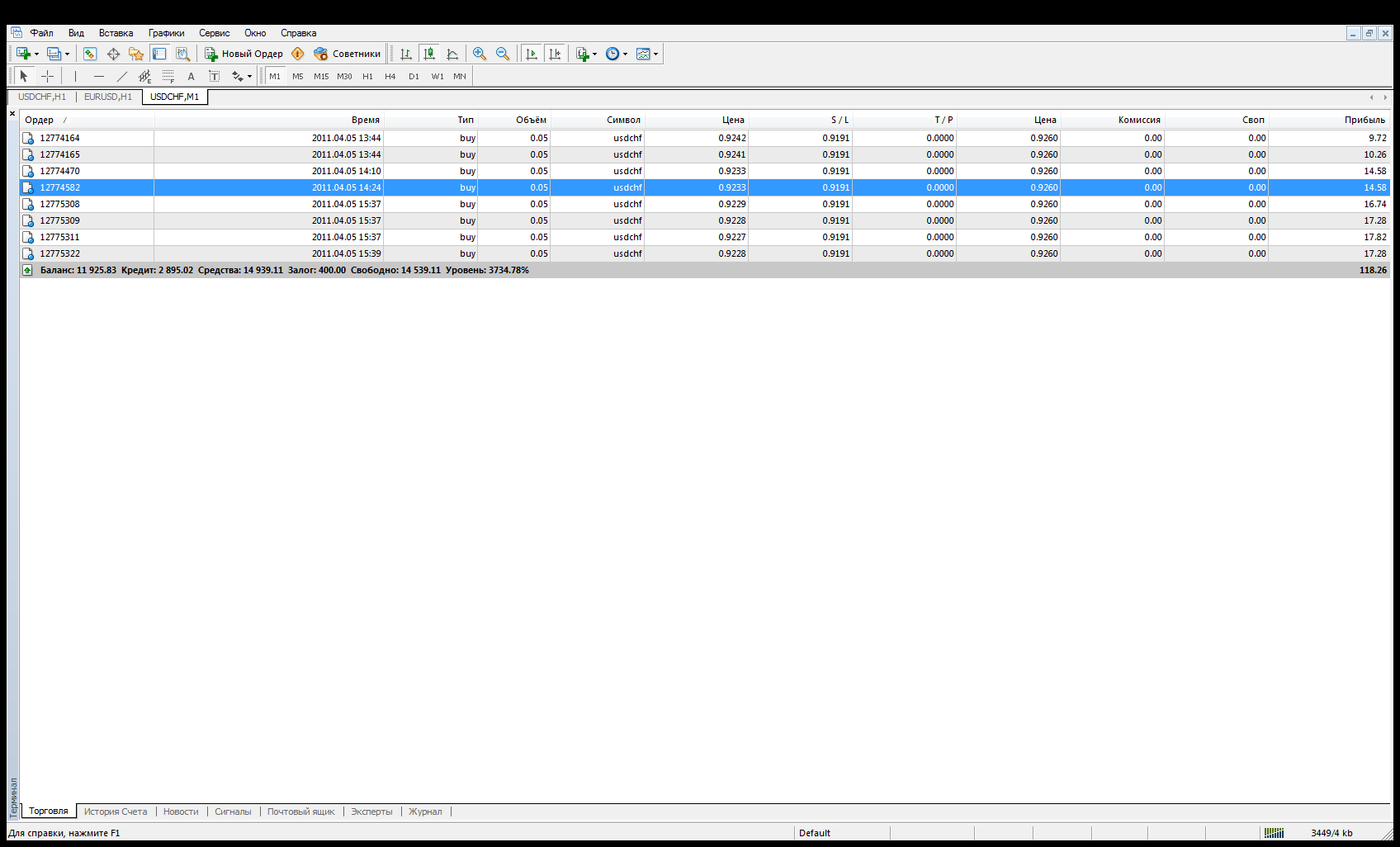This screenshot has width=1400, height=847.
Task: Draw Fibonacci retracement lines
Action: tap(168, 76)
